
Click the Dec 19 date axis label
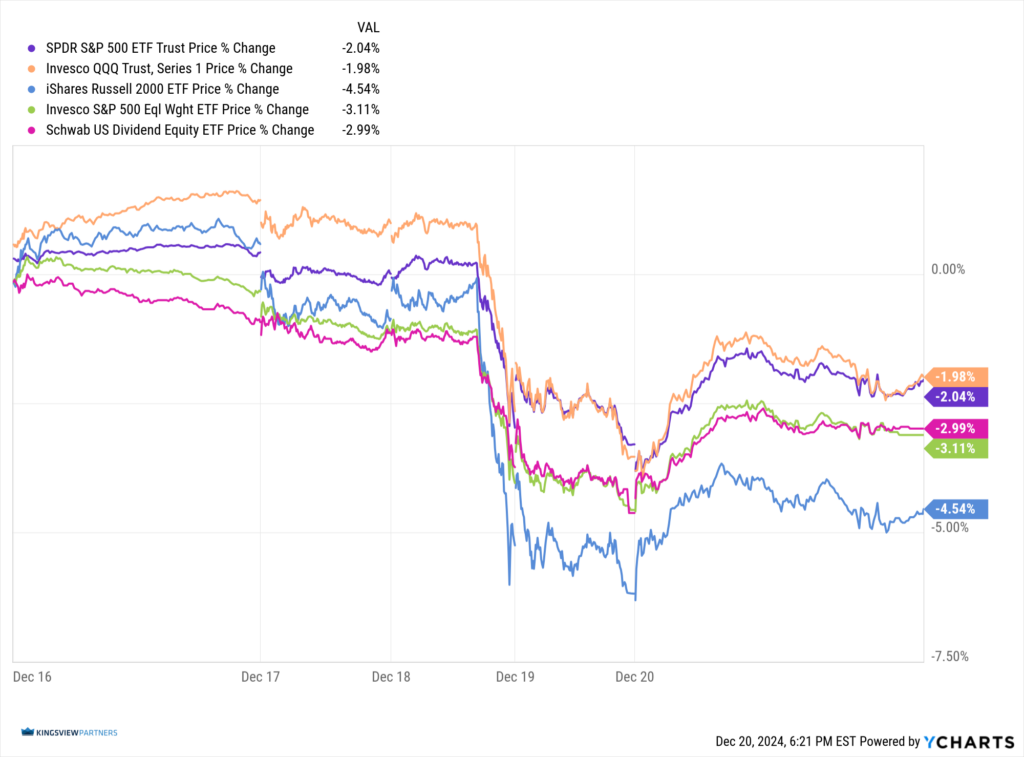pos(515,677)
